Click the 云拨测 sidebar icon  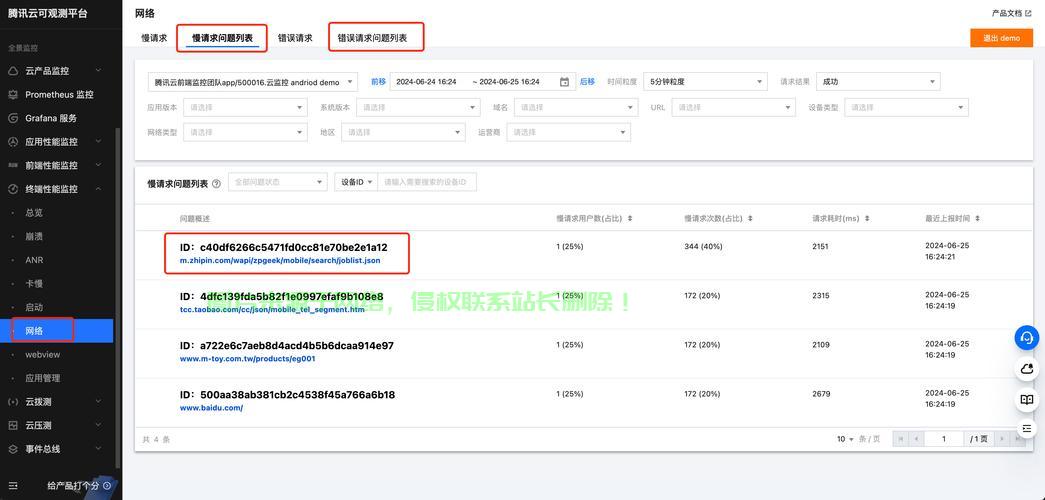[x=13, y=402]
